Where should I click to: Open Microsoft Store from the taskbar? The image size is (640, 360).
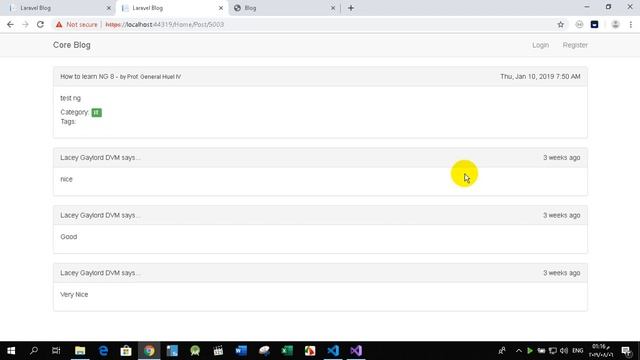click(126, 351)
